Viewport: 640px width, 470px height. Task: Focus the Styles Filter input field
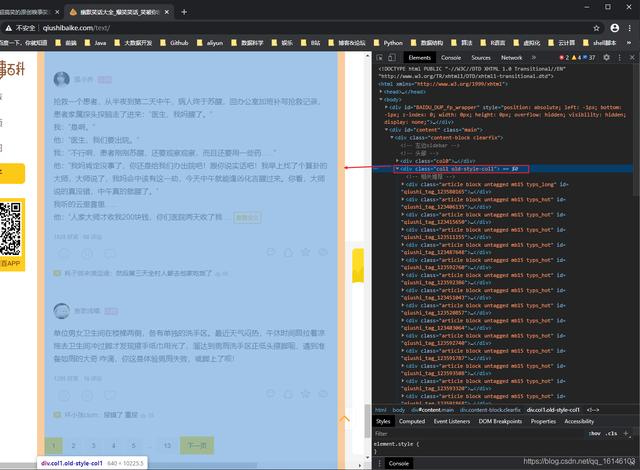(x=478, y=433)
